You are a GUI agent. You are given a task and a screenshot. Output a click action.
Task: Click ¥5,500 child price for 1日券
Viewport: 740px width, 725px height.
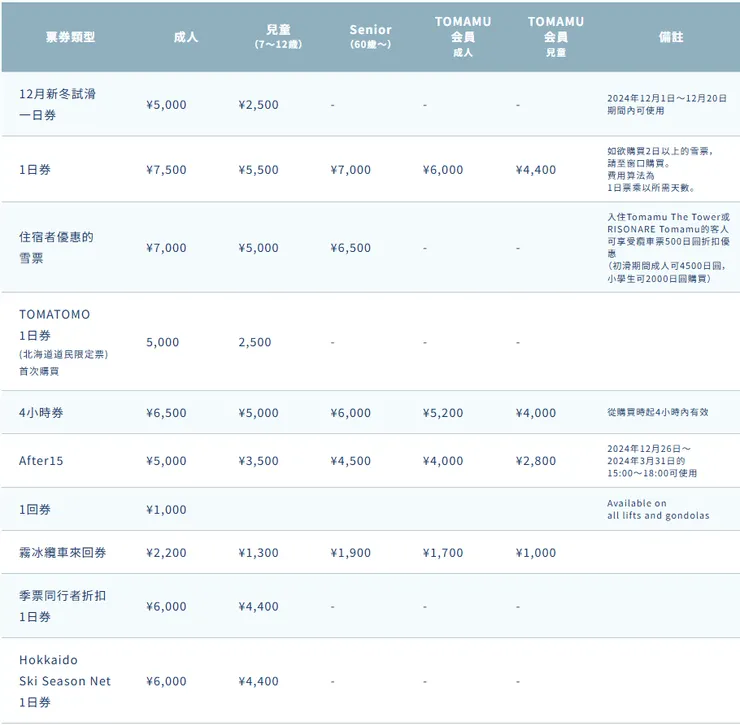pos(258,170)
